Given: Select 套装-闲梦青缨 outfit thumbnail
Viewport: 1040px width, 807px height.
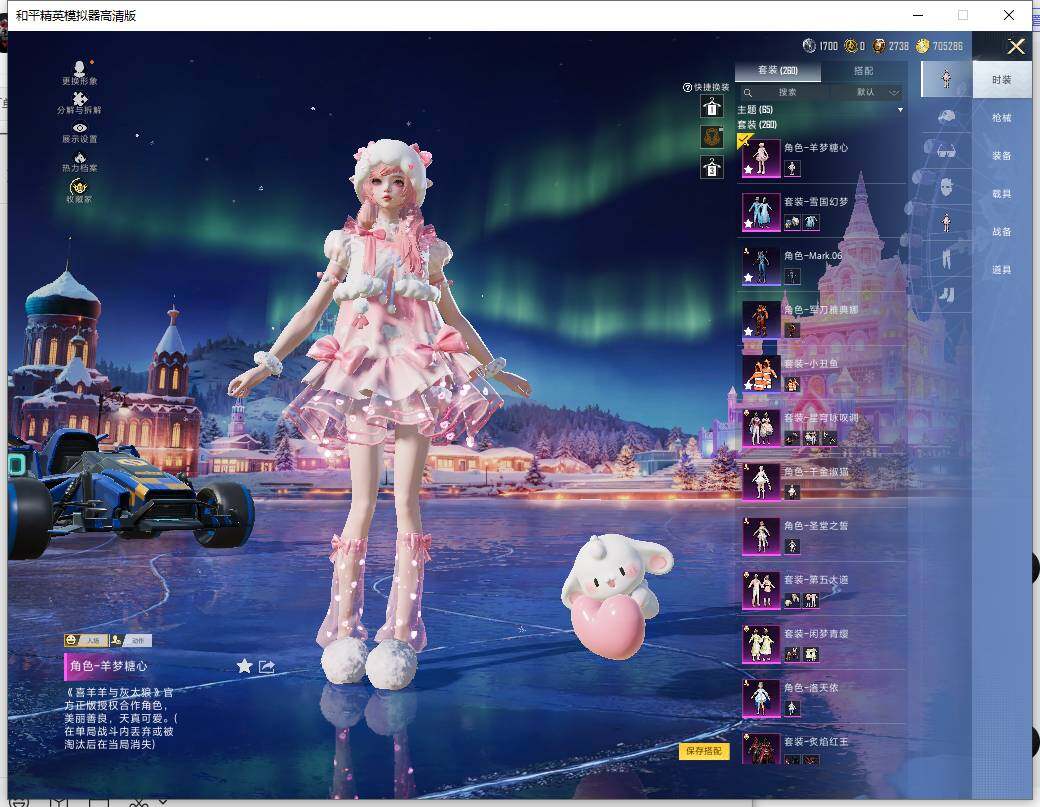Looking at the screenshot, I should [761, 645].
